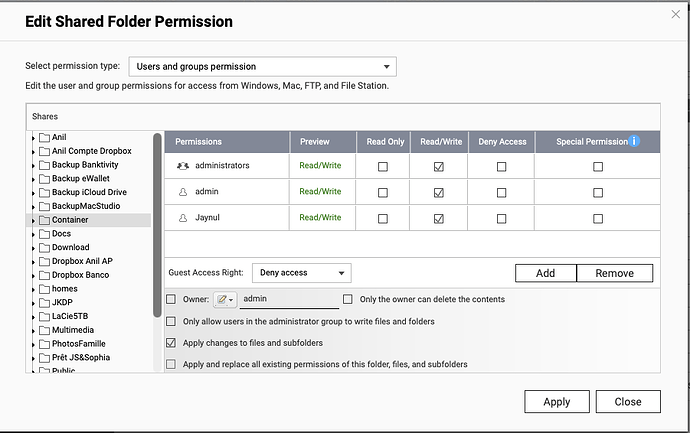Check Only the owner can delete contents
Screen dimensions: 690x433
(x=348, y=299)
